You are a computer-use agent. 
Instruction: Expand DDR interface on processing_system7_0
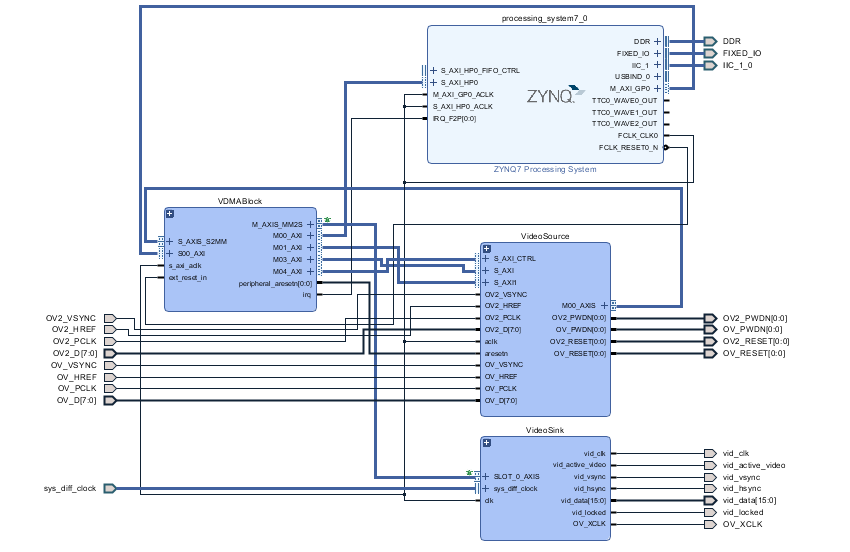tap(657, 41)
